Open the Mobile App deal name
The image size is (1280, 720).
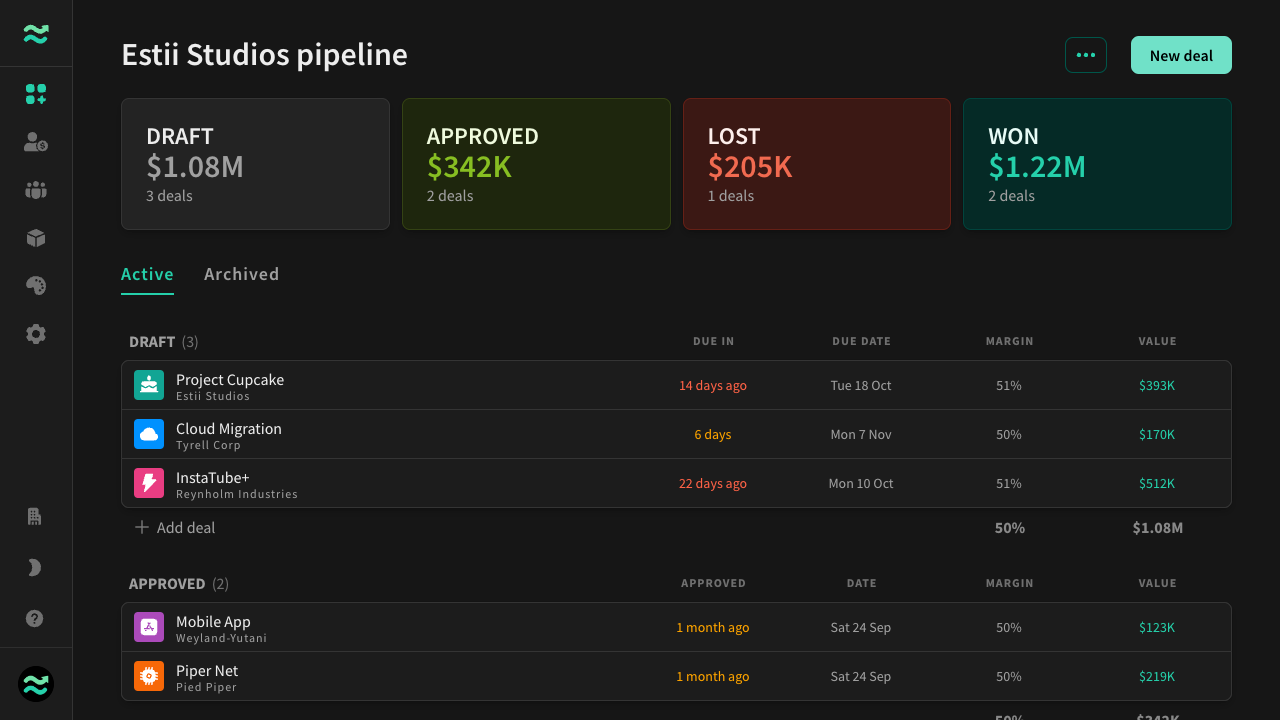coord(213,622)
